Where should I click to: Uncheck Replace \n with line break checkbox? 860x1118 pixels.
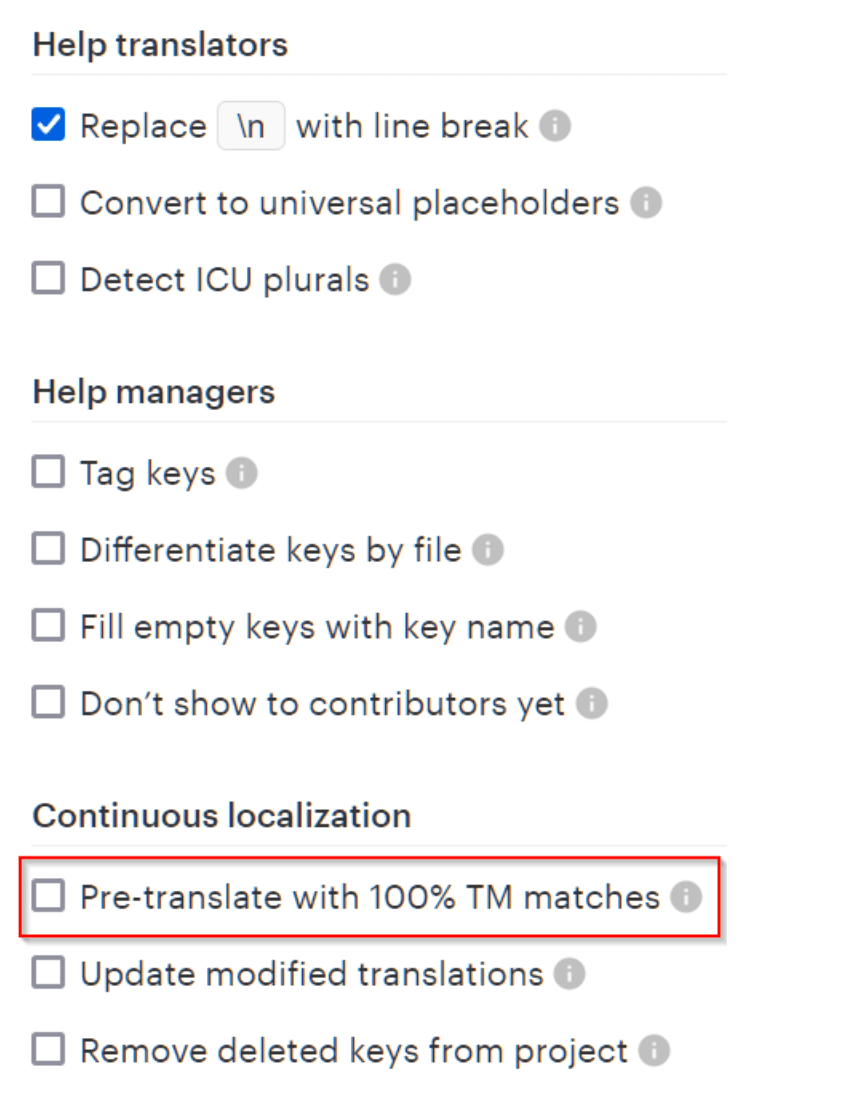[48, 126]
